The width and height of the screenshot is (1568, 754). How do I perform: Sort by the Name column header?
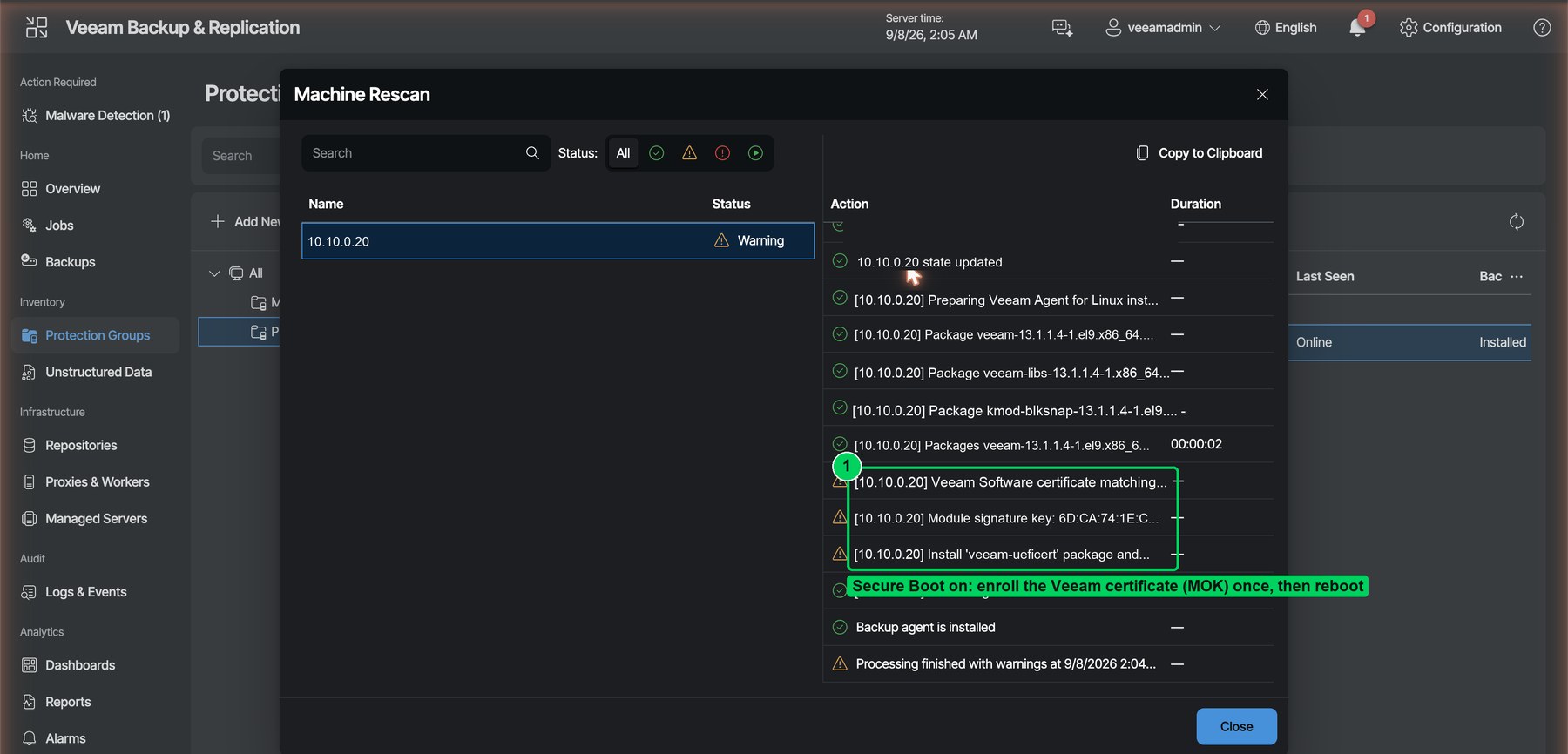coord(326,204)
